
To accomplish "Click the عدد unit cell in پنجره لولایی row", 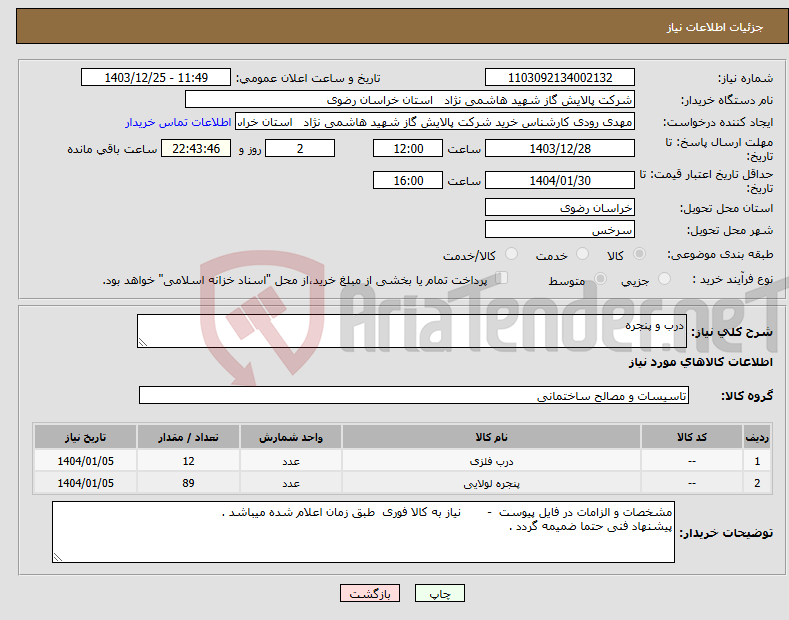I will 291,483.
